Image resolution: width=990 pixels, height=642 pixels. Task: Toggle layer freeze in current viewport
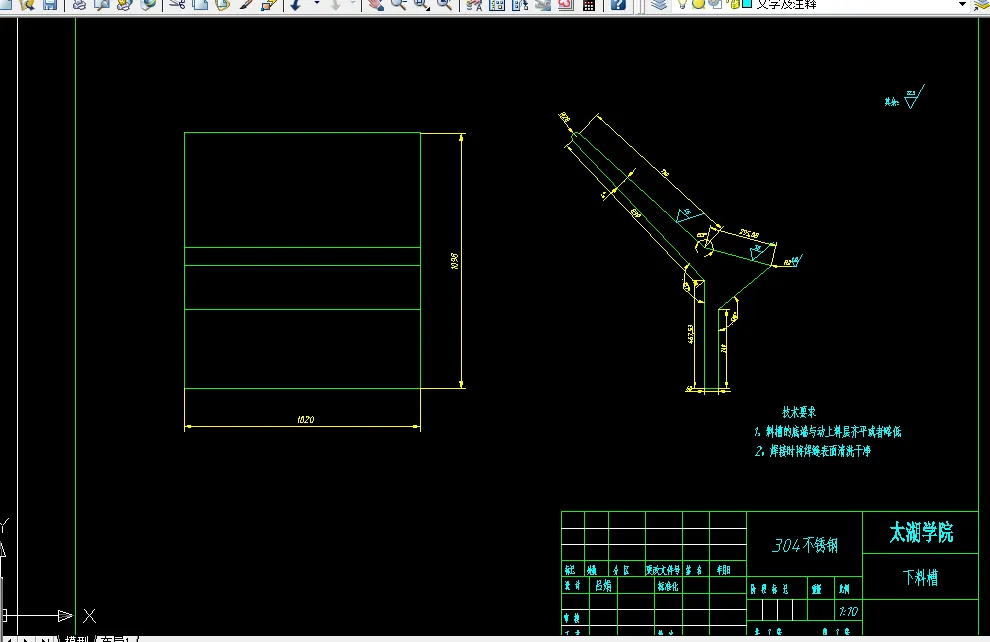point(715,4)
